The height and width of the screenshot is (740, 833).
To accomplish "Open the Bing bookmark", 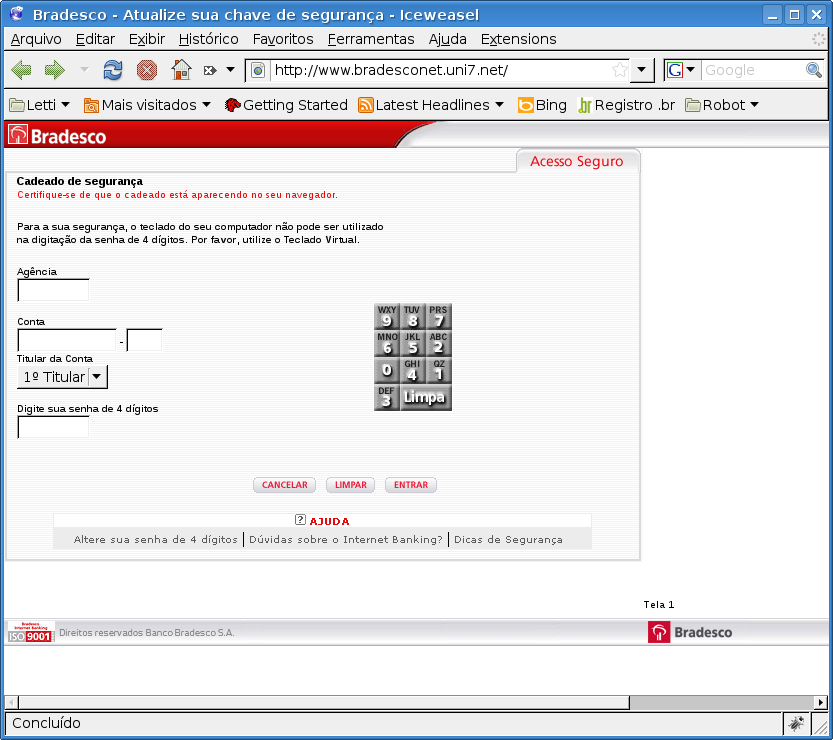I will [542, 105].
